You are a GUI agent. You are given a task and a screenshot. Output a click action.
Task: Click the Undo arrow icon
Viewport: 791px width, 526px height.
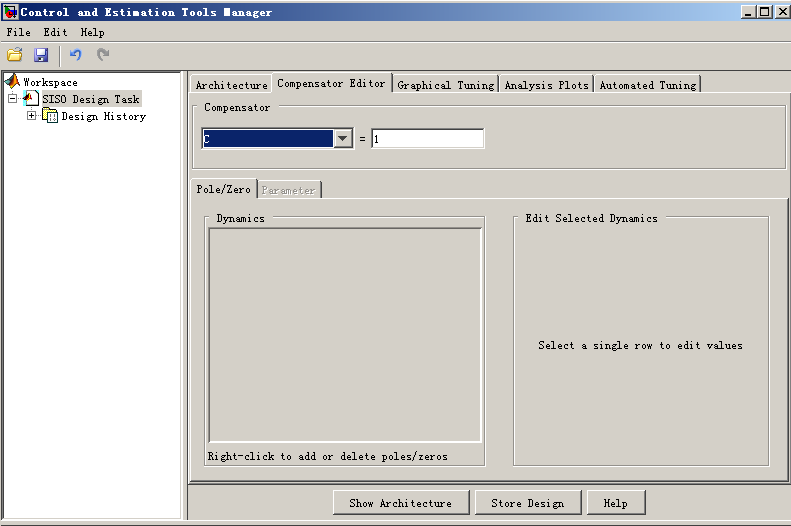[76, 54]
